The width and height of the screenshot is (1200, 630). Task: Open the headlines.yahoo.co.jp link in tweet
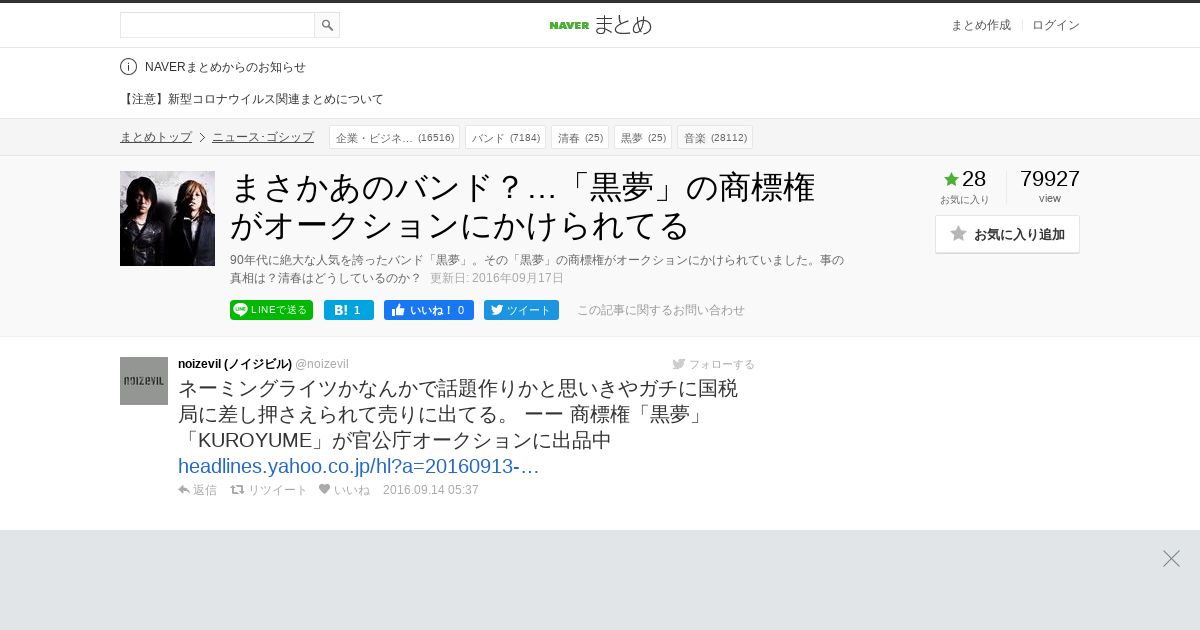pos(359,466)
